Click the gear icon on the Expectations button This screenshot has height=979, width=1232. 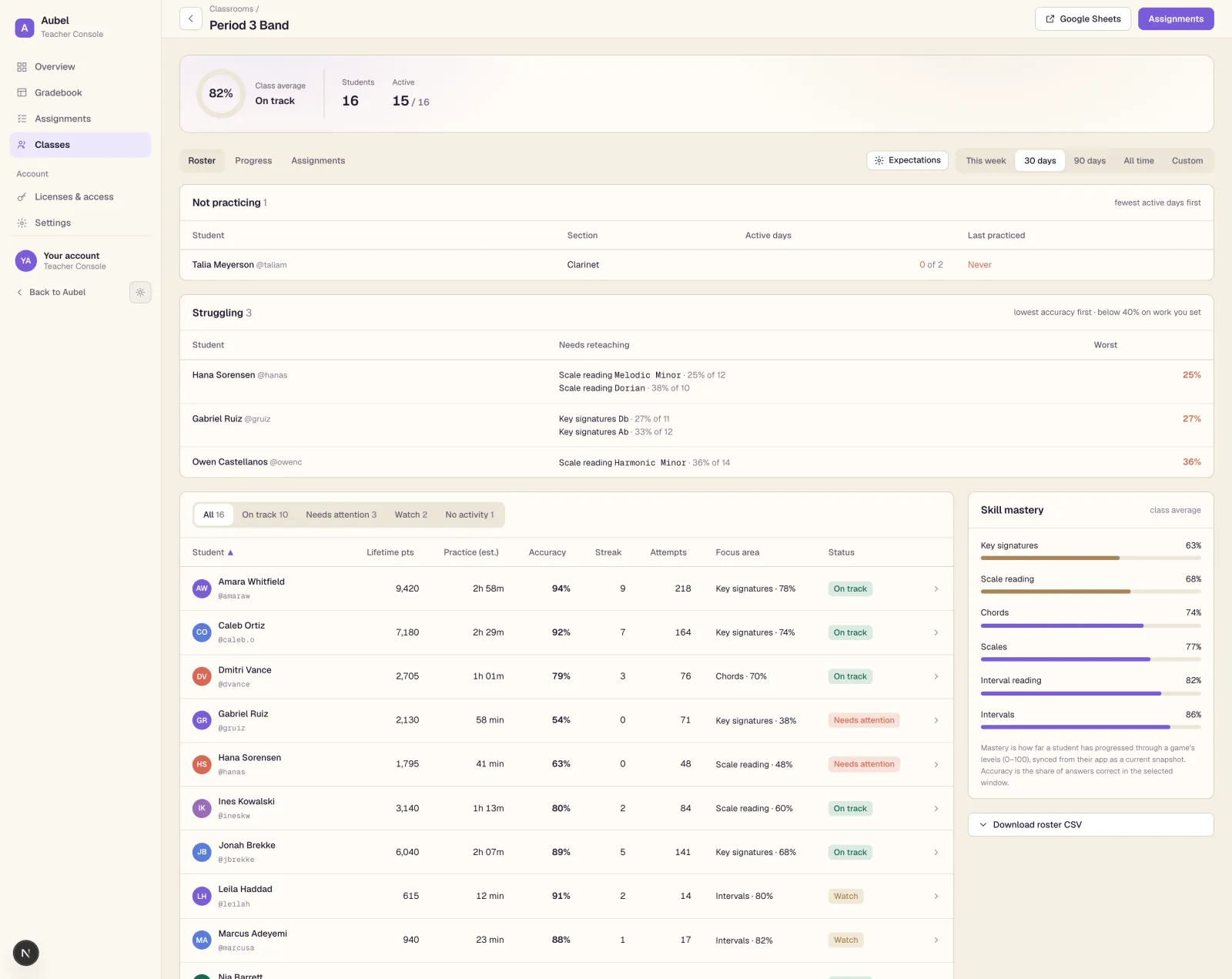click(x=879, y=160)
